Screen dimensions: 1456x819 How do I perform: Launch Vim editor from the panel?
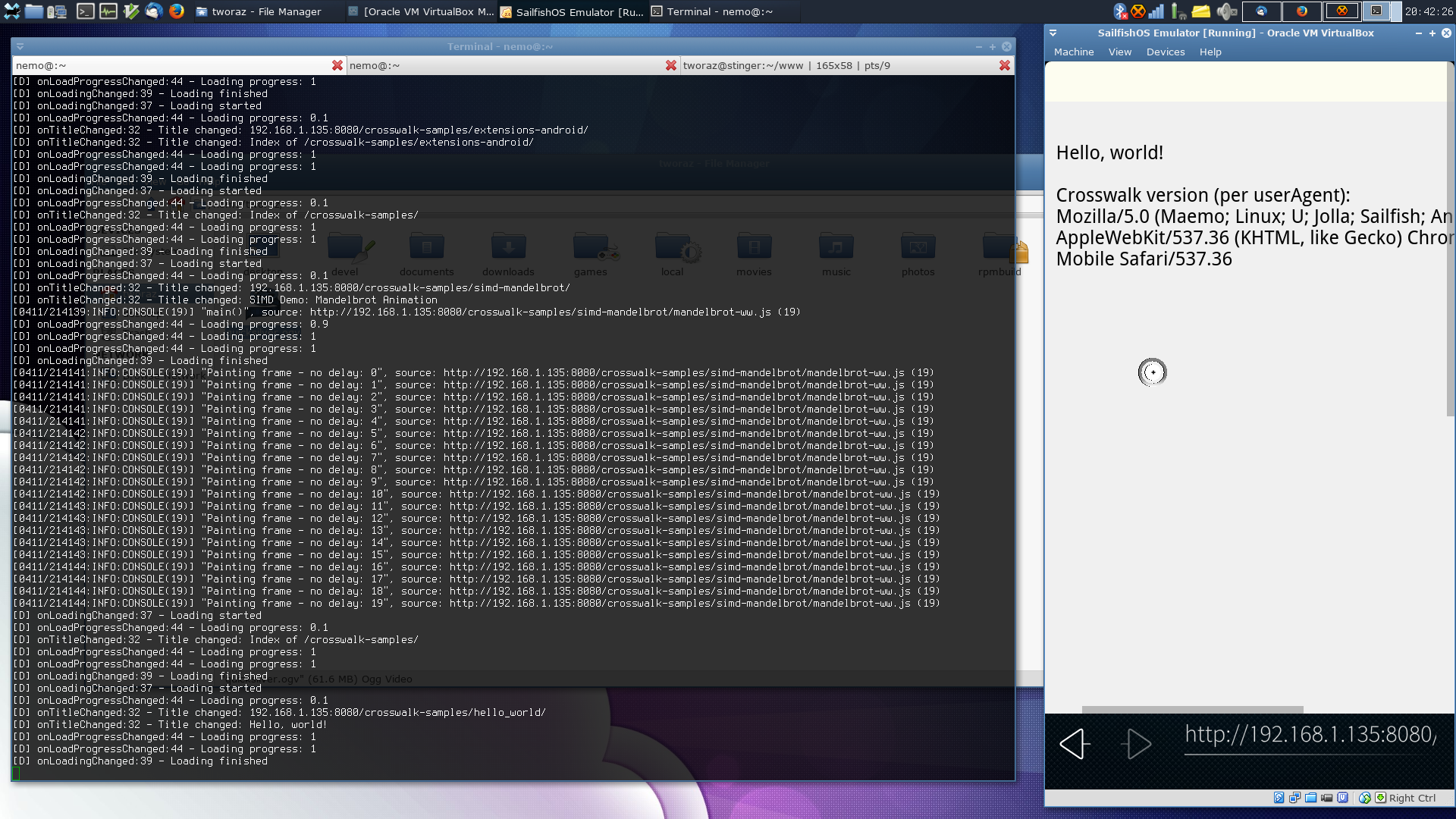pos(131,11)
